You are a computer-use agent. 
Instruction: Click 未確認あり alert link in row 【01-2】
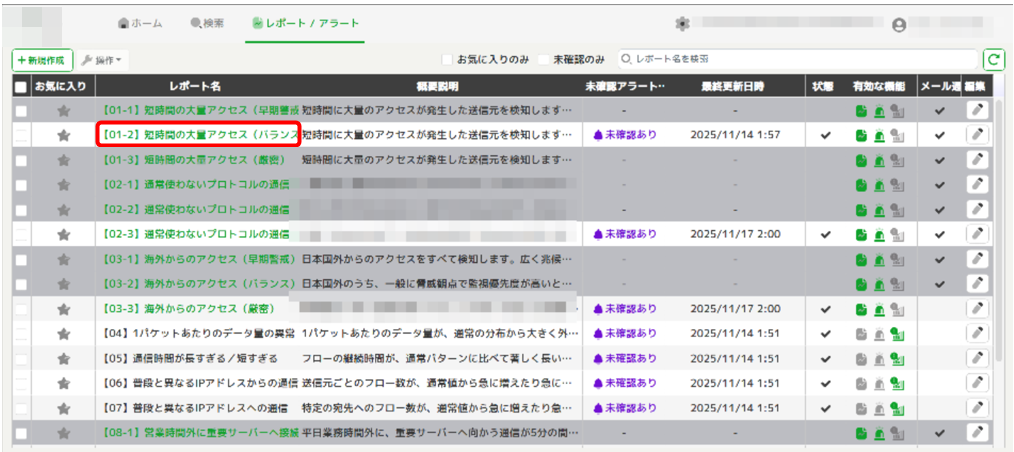click(x=625, y=135)
